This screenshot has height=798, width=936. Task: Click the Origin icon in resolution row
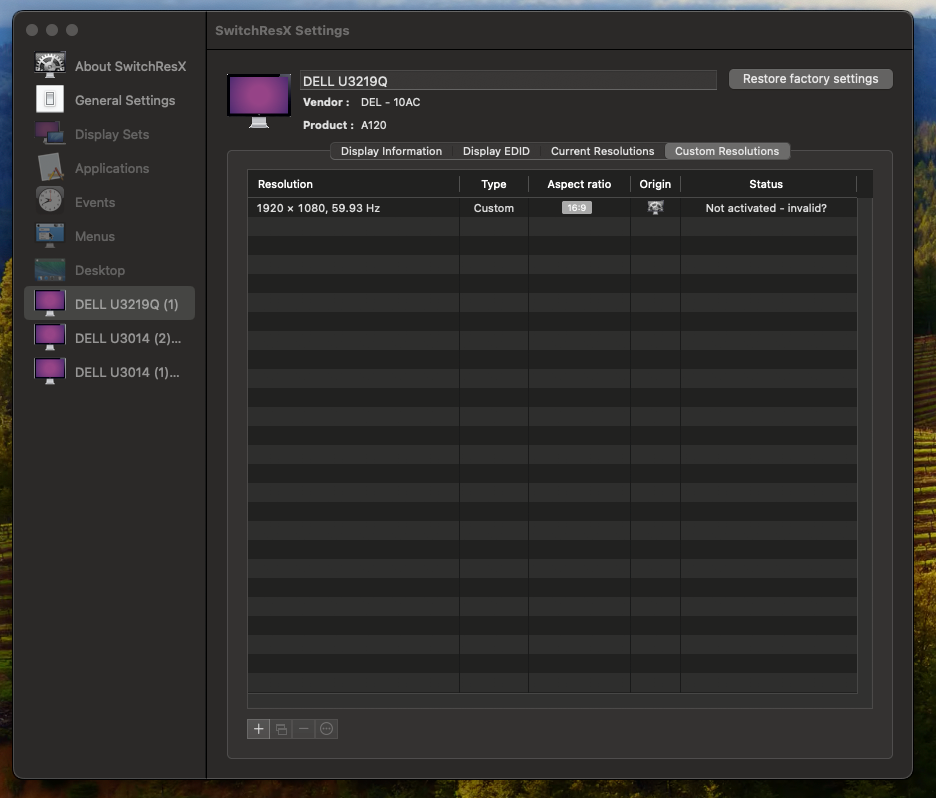pos(655,208)
